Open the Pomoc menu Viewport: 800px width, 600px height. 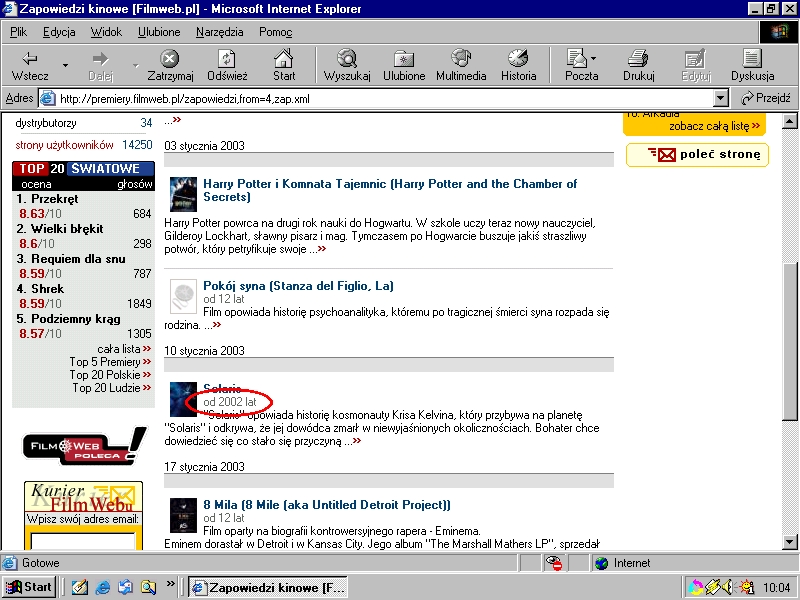point(276,32)
